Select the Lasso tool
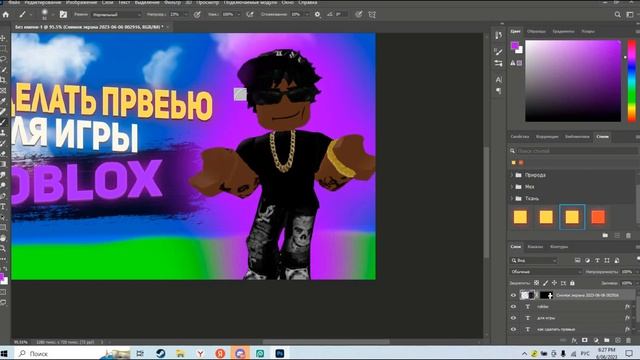The height and width of the screenshot is (360, 640). tap(3, 59)
